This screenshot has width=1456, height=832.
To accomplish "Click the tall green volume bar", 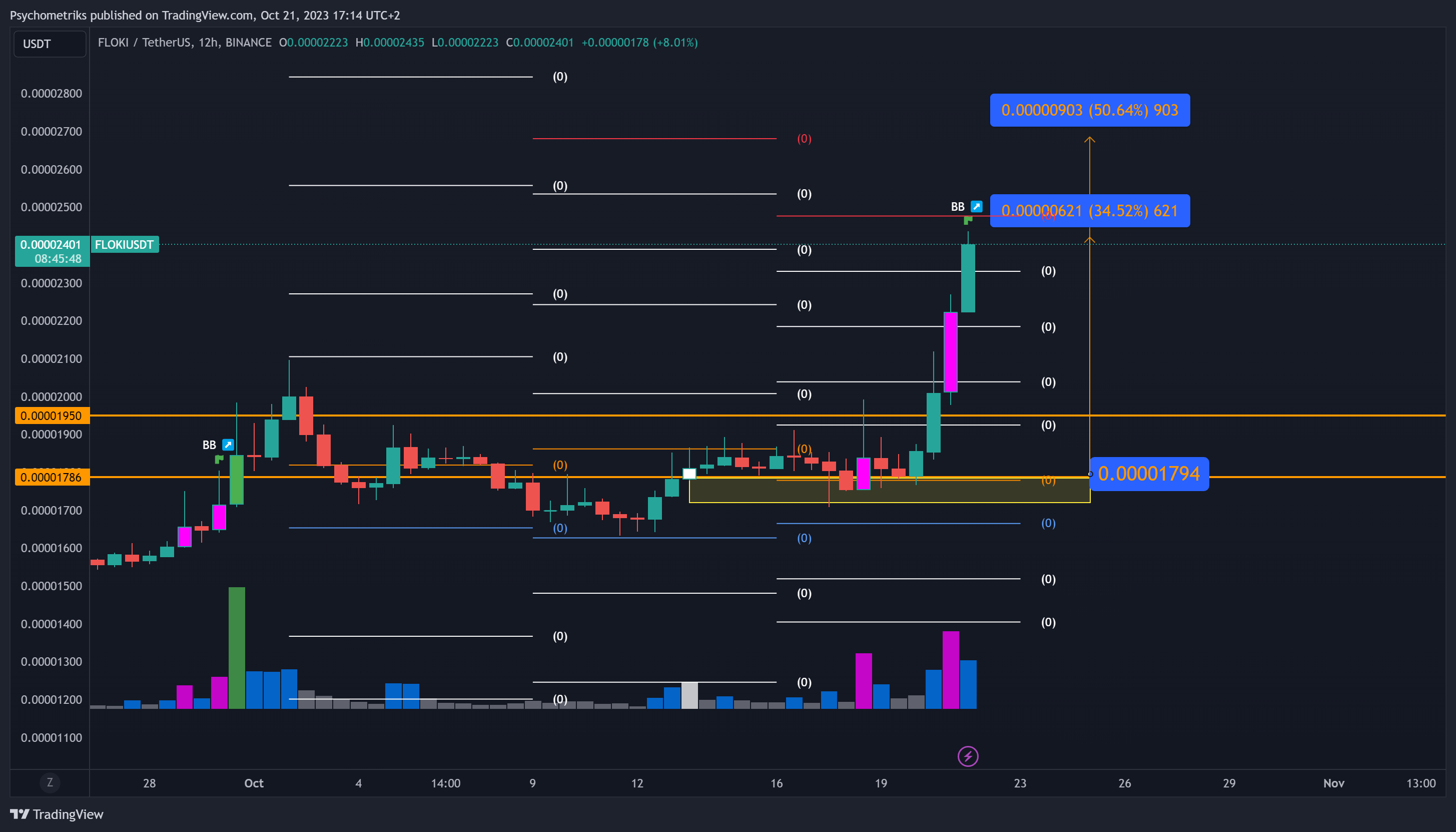I will [236, 648].
